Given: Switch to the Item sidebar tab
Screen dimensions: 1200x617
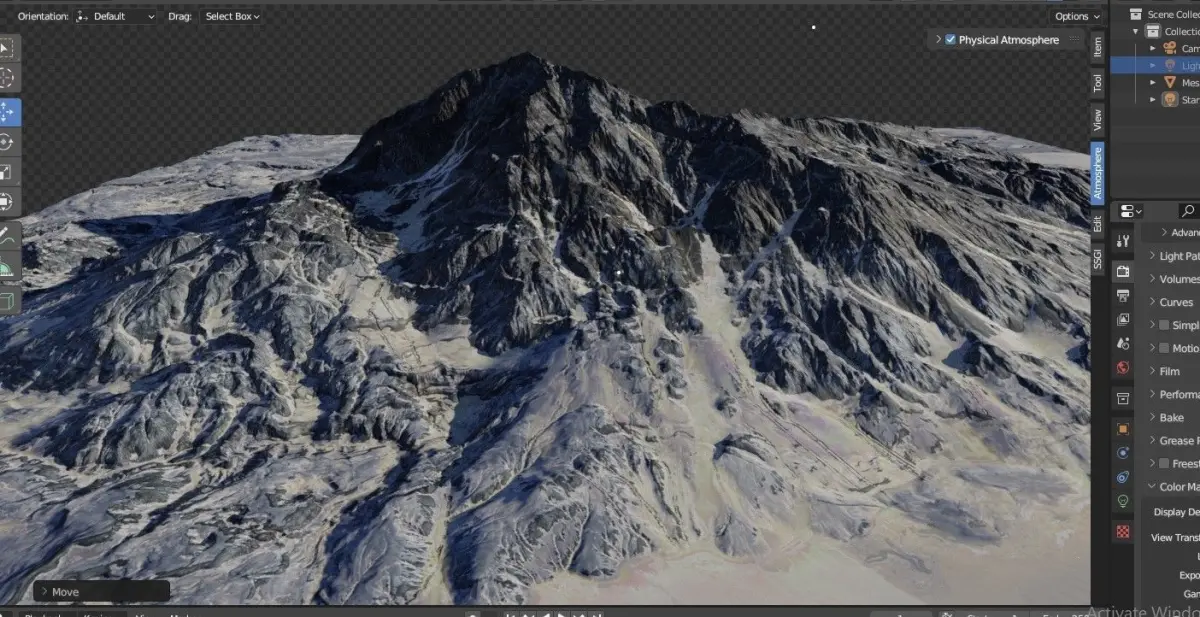Looking at the screenshot, I should [1097, 46].
